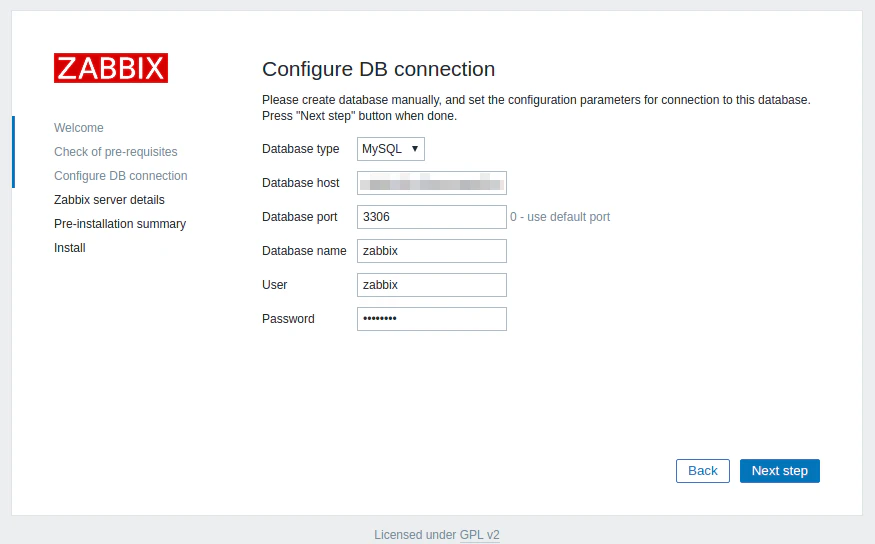The width and height of the screenshot is (875, 544).
Task: Focus the Password field
Action: (x=432, y=319)
